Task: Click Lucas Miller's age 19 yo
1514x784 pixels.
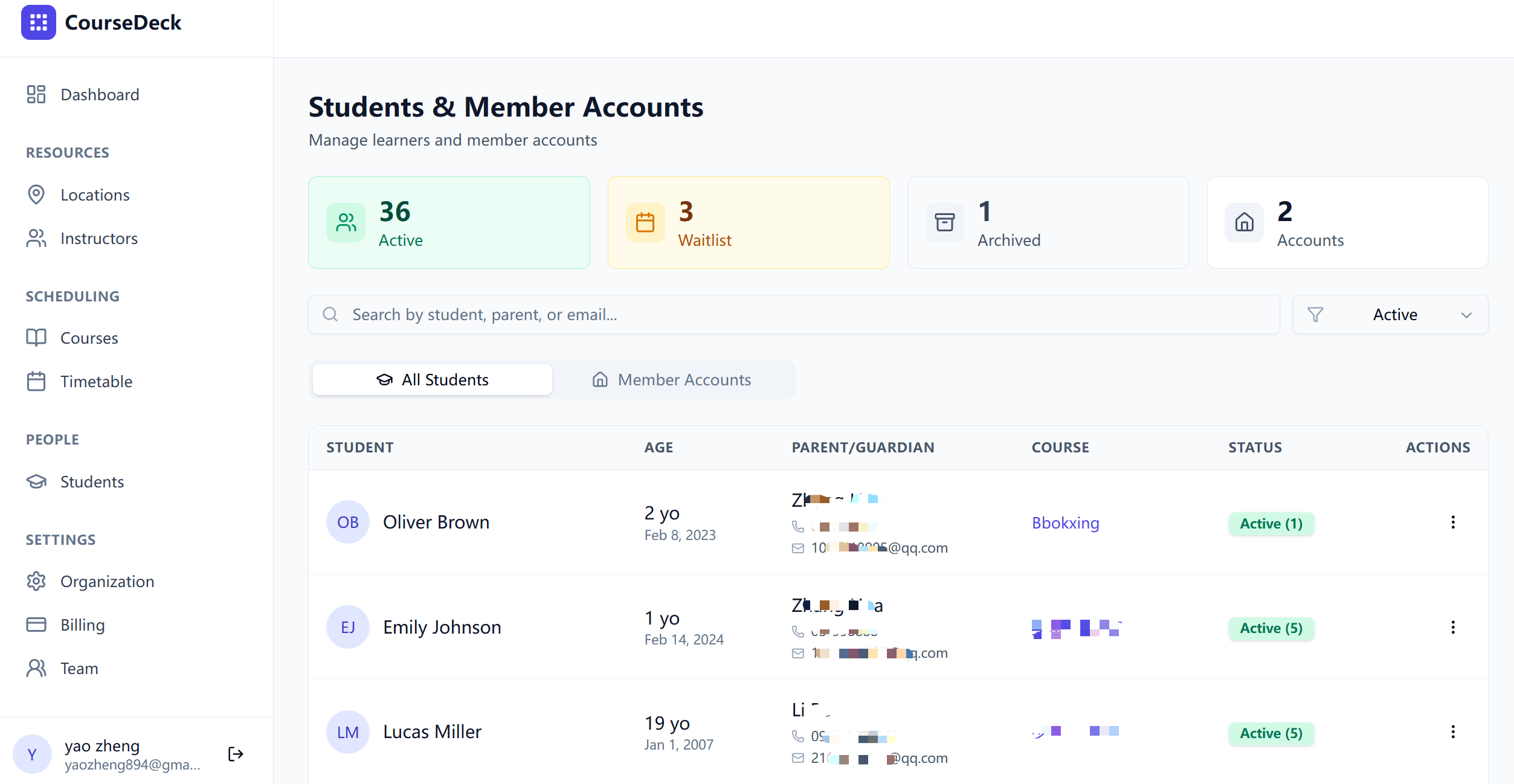Action: (667, 723)
